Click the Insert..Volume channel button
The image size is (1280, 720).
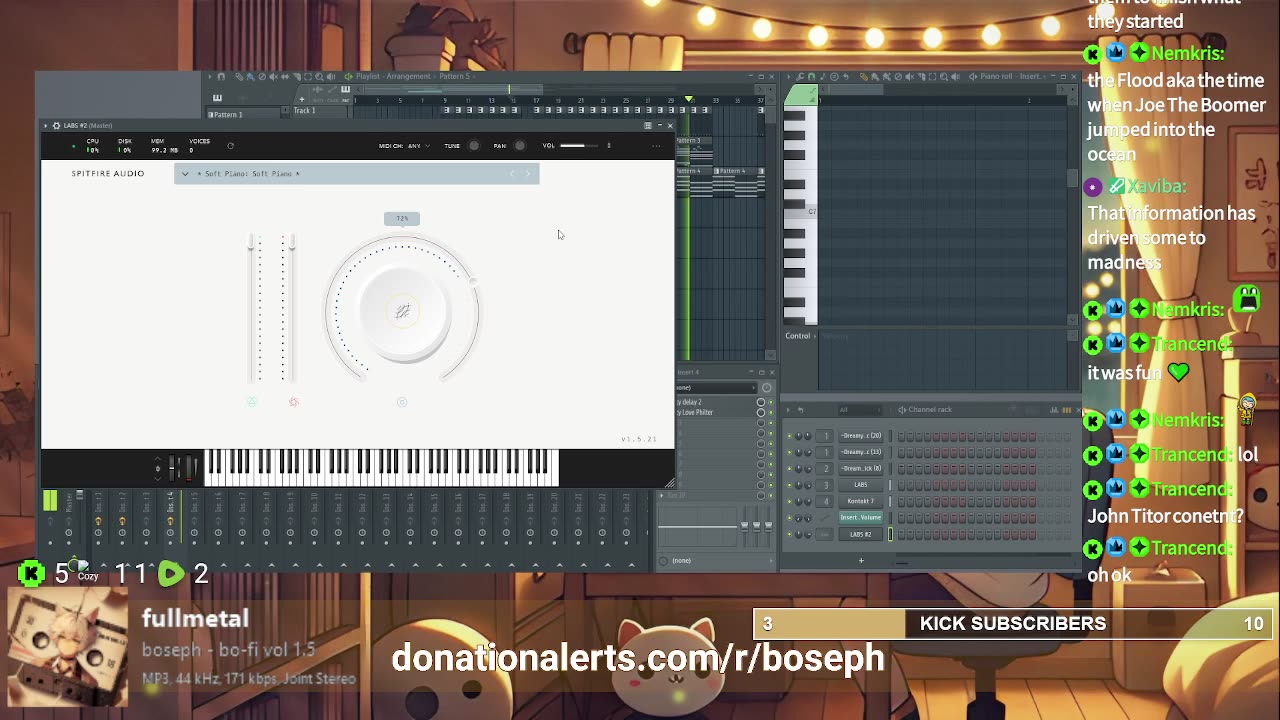click(x=861, y=518)
